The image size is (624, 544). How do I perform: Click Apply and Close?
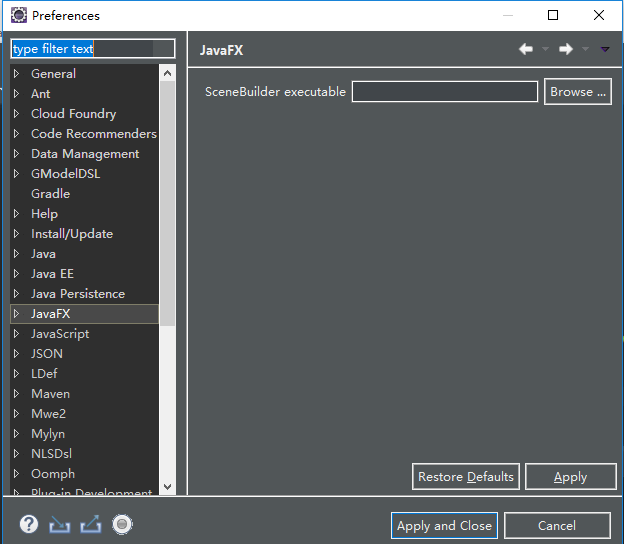pos(444,525)
